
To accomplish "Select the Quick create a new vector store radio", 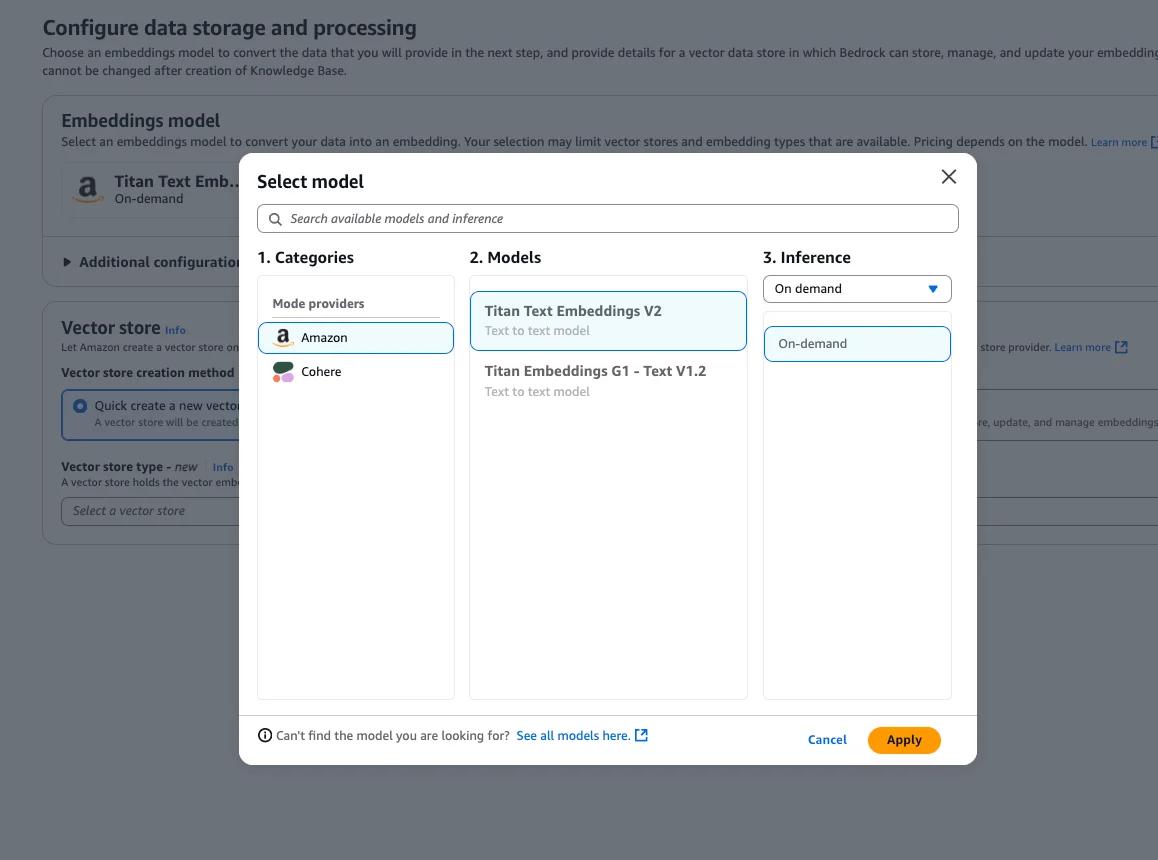I will click(80, 407).
